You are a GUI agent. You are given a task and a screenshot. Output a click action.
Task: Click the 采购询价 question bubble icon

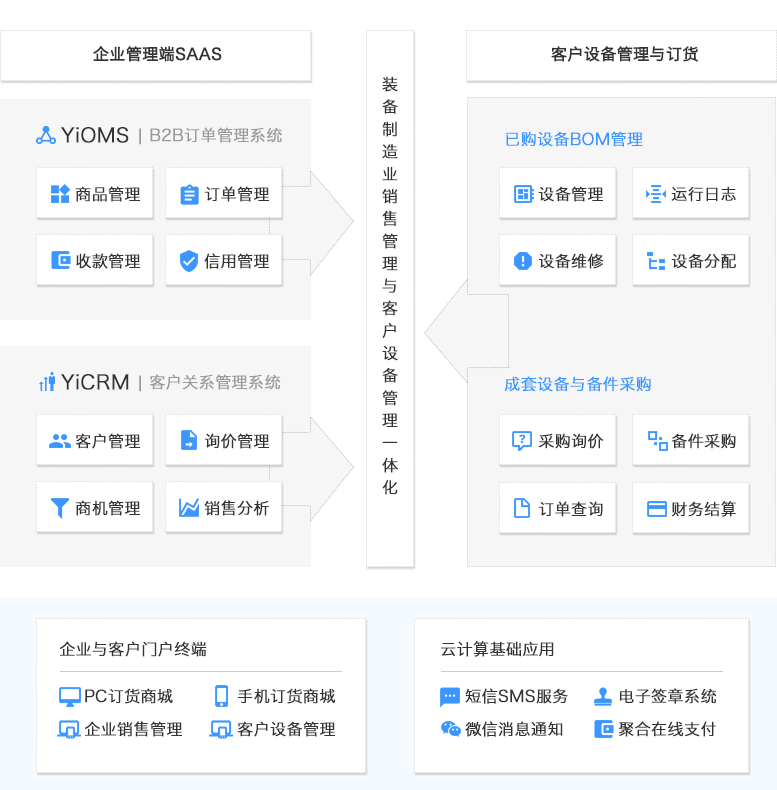(x=522, y=441)
